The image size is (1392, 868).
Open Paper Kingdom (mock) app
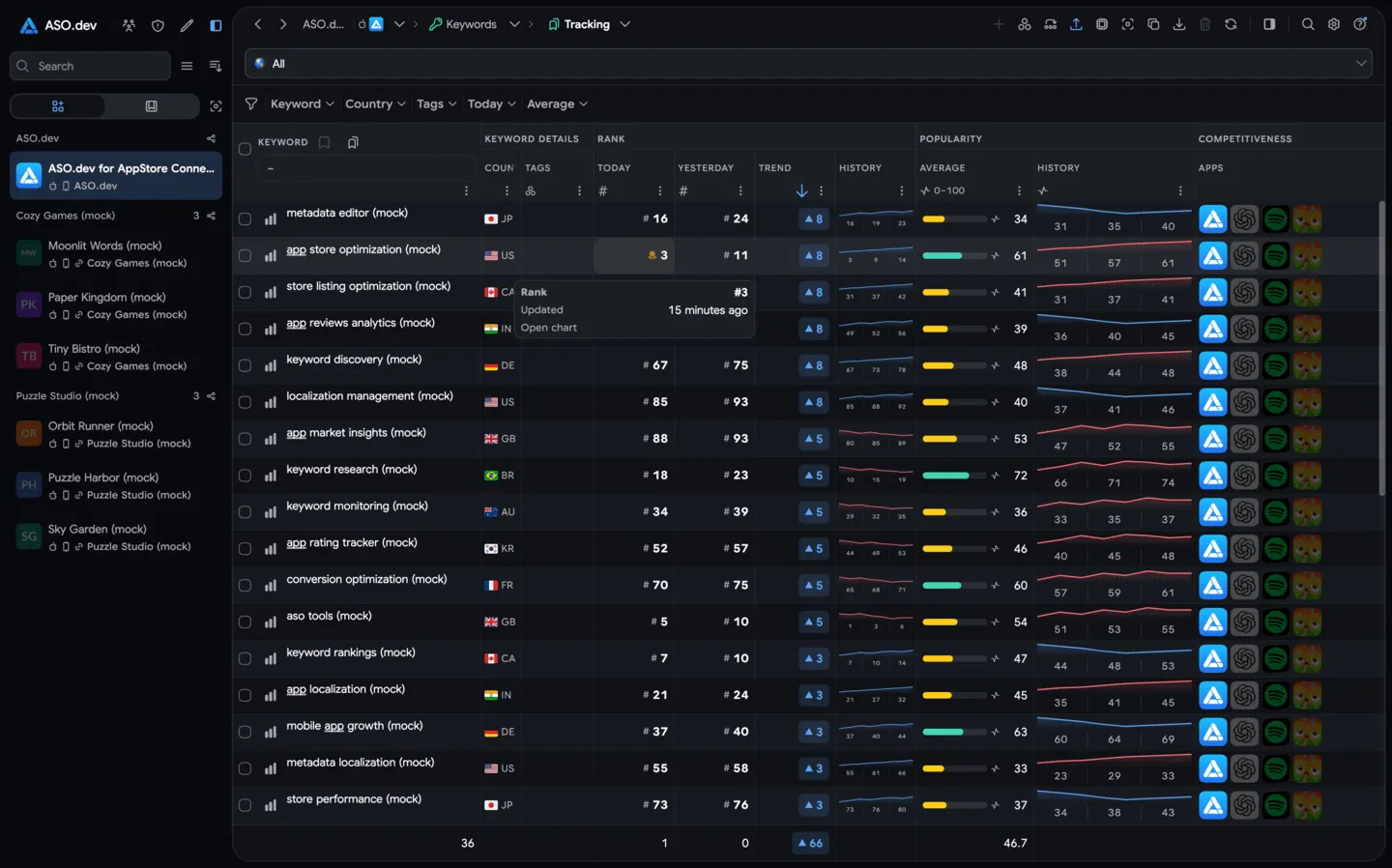point(116,305)
